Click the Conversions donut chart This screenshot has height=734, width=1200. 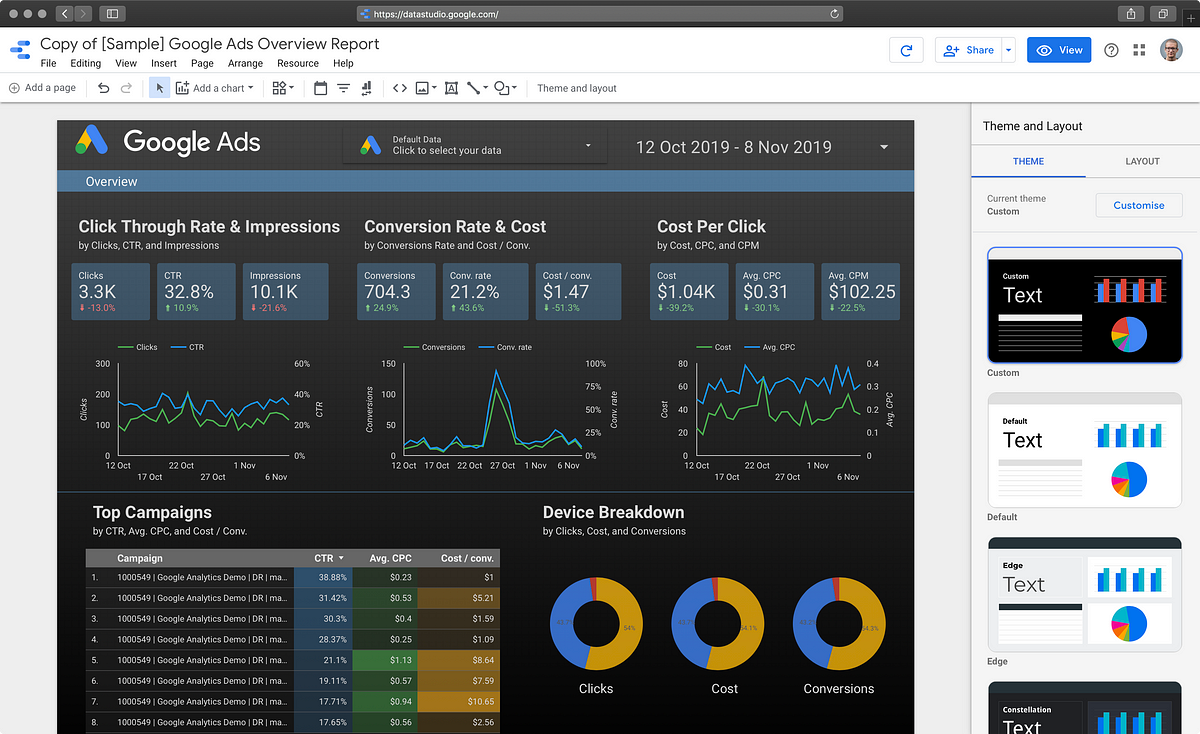point(839,624)
